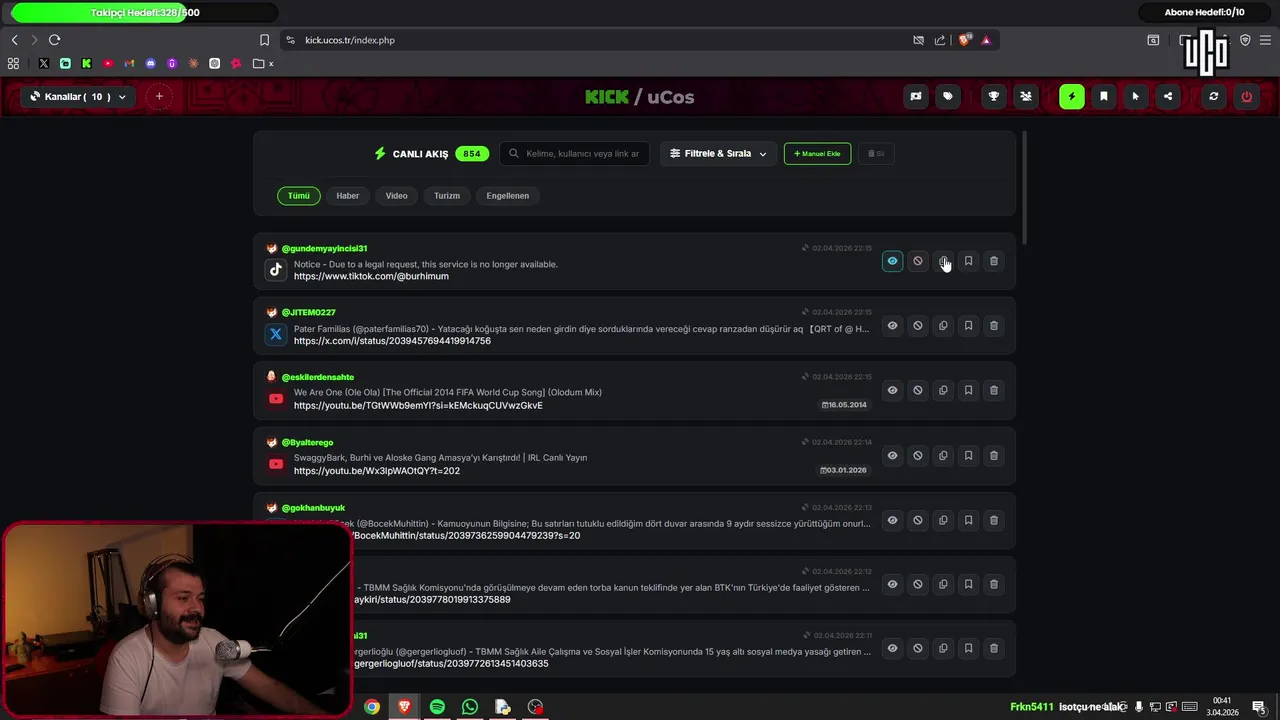Open the Filtrele & Sırala dropdown
Image resolution: width=1280 pixels, height=720 pixels.
tap(718, 153)
